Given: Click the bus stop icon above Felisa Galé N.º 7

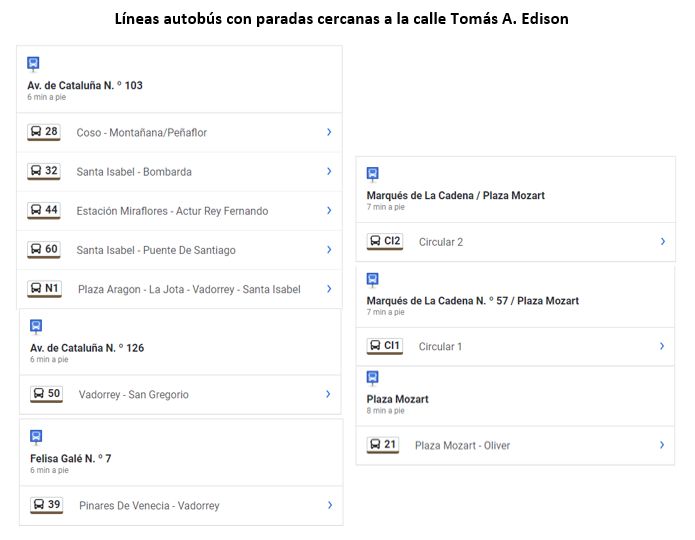Looking at the screenshot, I should coord(36,437).
